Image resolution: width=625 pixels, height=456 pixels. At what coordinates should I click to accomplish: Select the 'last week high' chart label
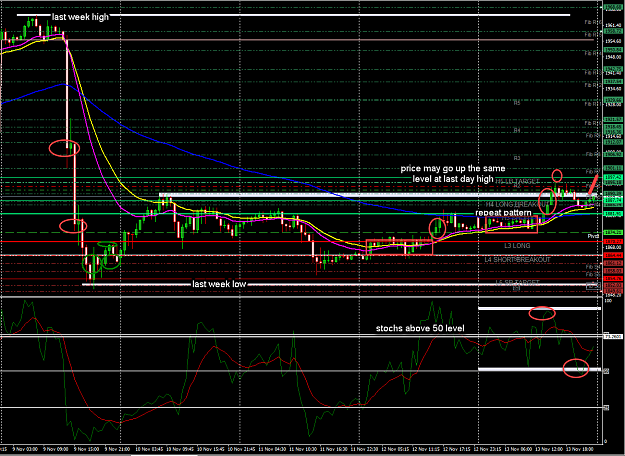(x=80, y=17)
